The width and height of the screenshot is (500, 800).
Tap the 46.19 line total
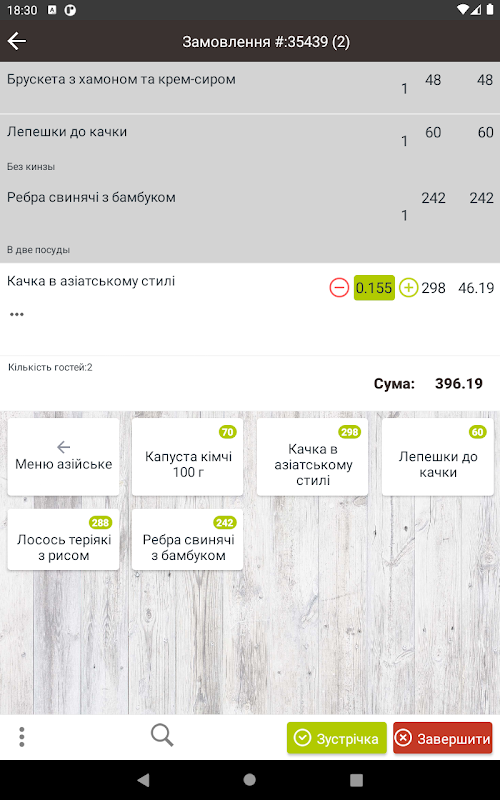point(476,288)
